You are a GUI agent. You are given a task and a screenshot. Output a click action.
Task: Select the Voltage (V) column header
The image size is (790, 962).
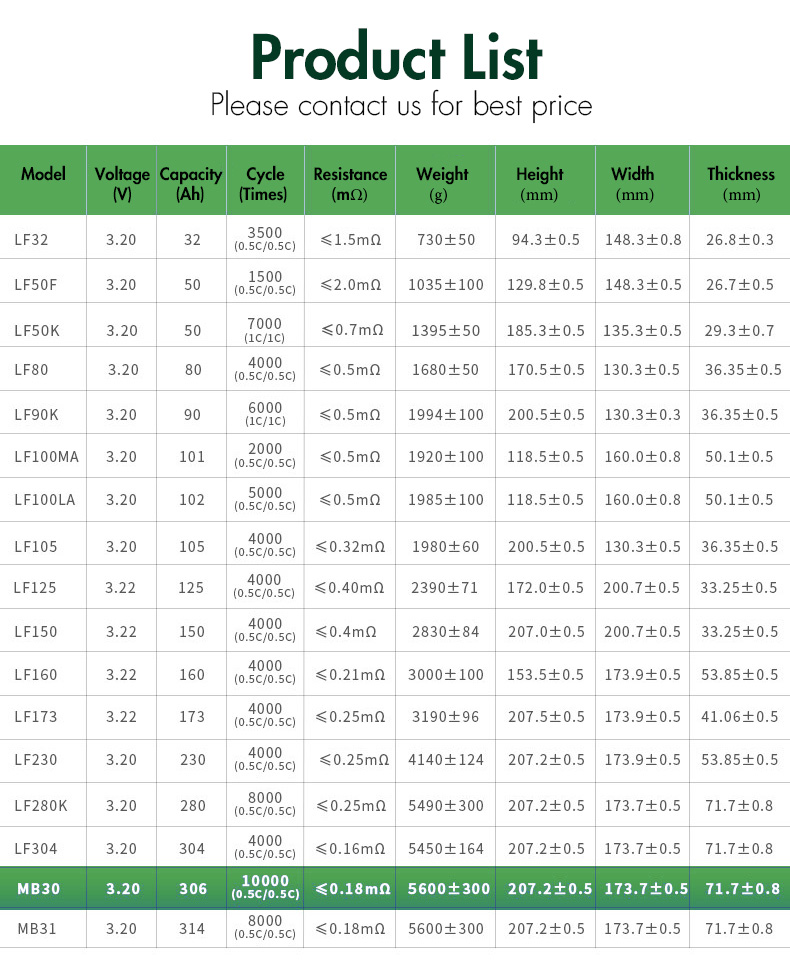coord(122,184)
